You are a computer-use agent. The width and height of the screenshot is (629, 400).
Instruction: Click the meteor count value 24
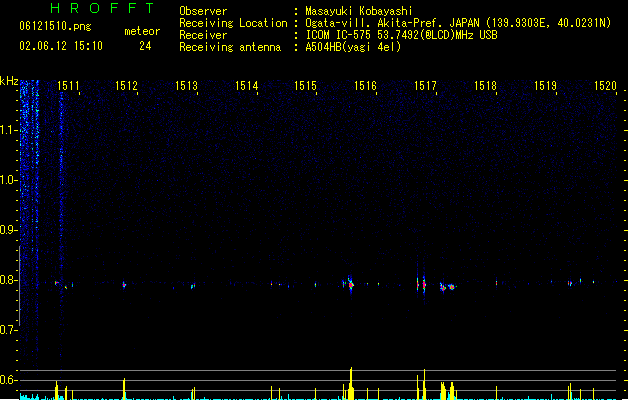145,46
